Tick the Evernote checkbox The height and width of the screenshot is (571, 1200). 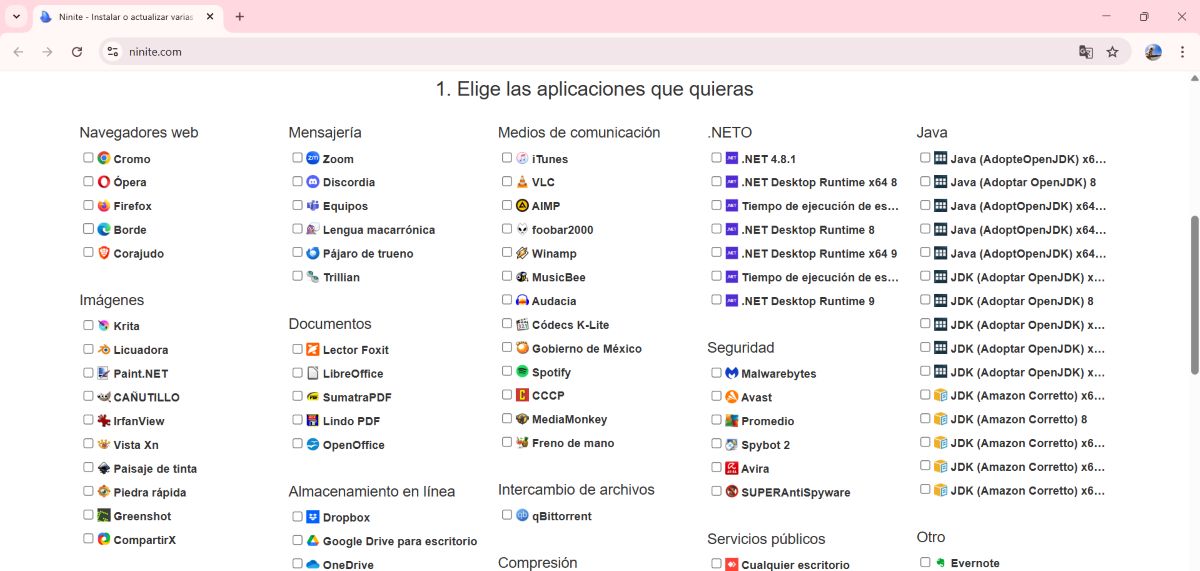(925, 563)
